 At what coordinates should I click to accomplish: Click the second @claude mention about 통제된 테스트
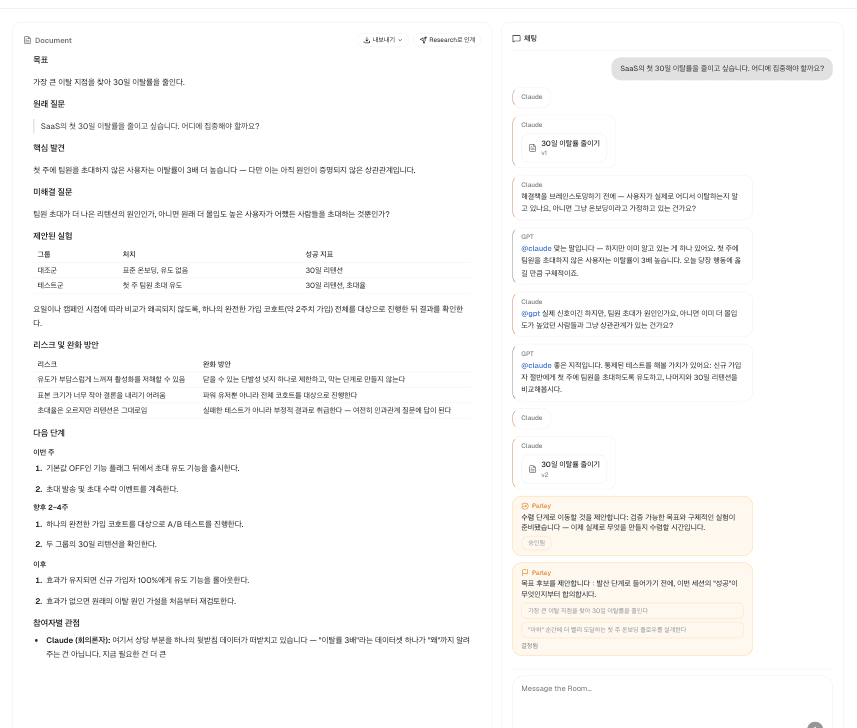pos(536,365)
